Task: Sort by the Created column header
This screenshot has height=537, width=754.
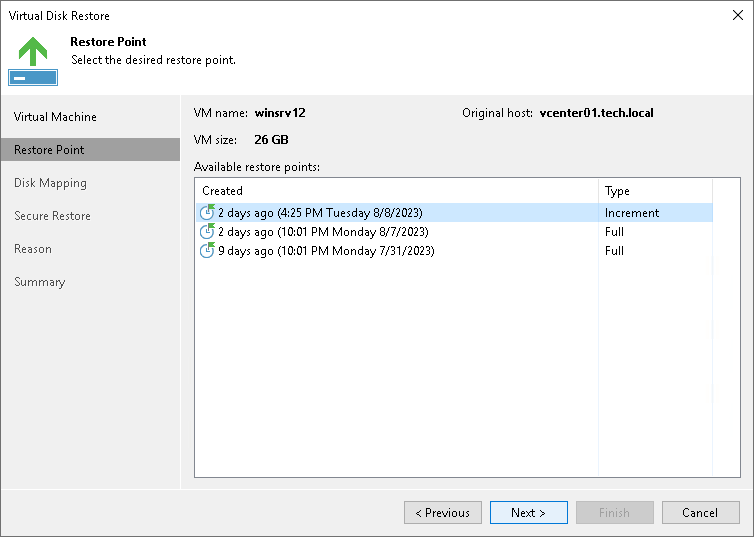Action: pyautogui.click(x=397, y=191)
